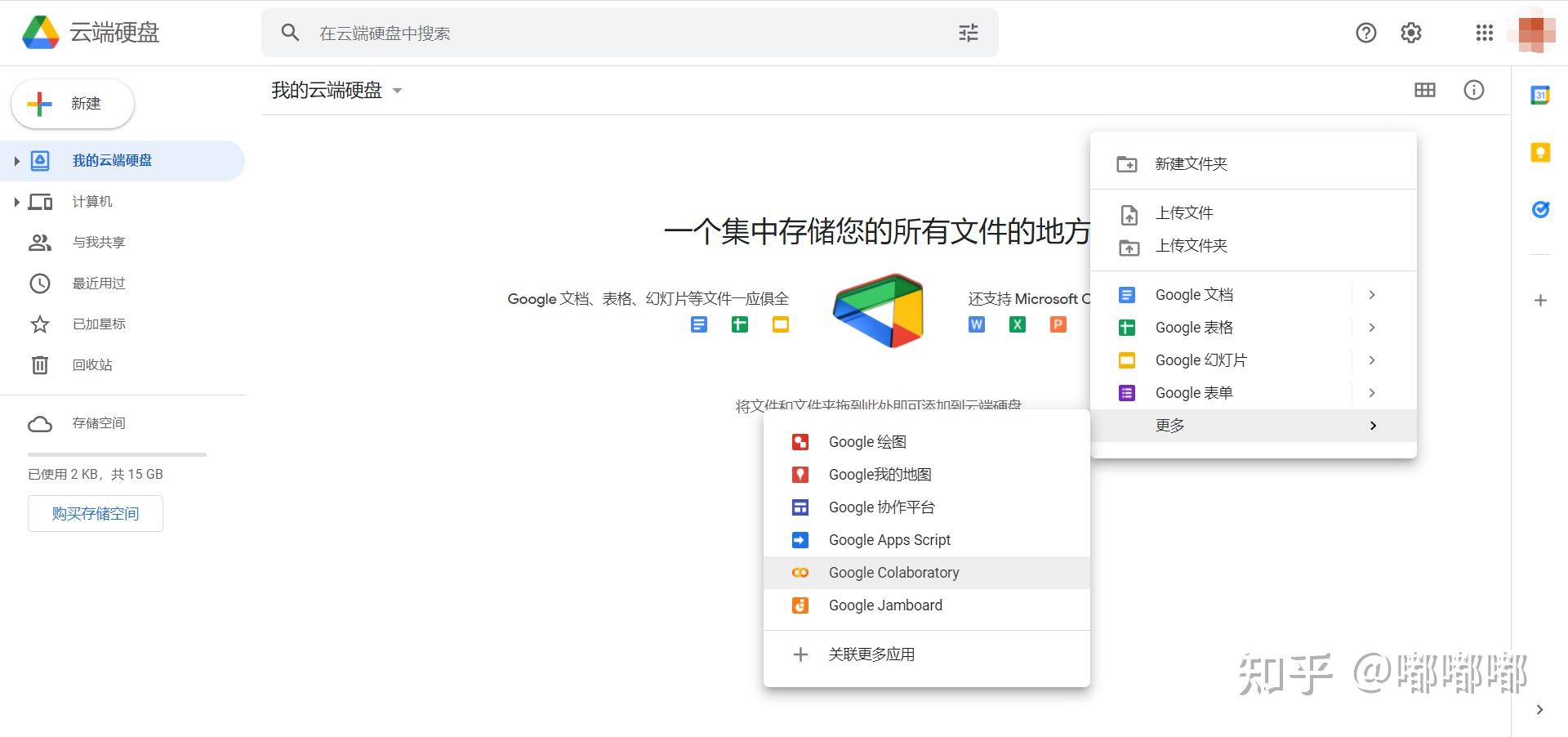Click 购买存储空间 button
1568x737 pixels.
tap(96, 513)
